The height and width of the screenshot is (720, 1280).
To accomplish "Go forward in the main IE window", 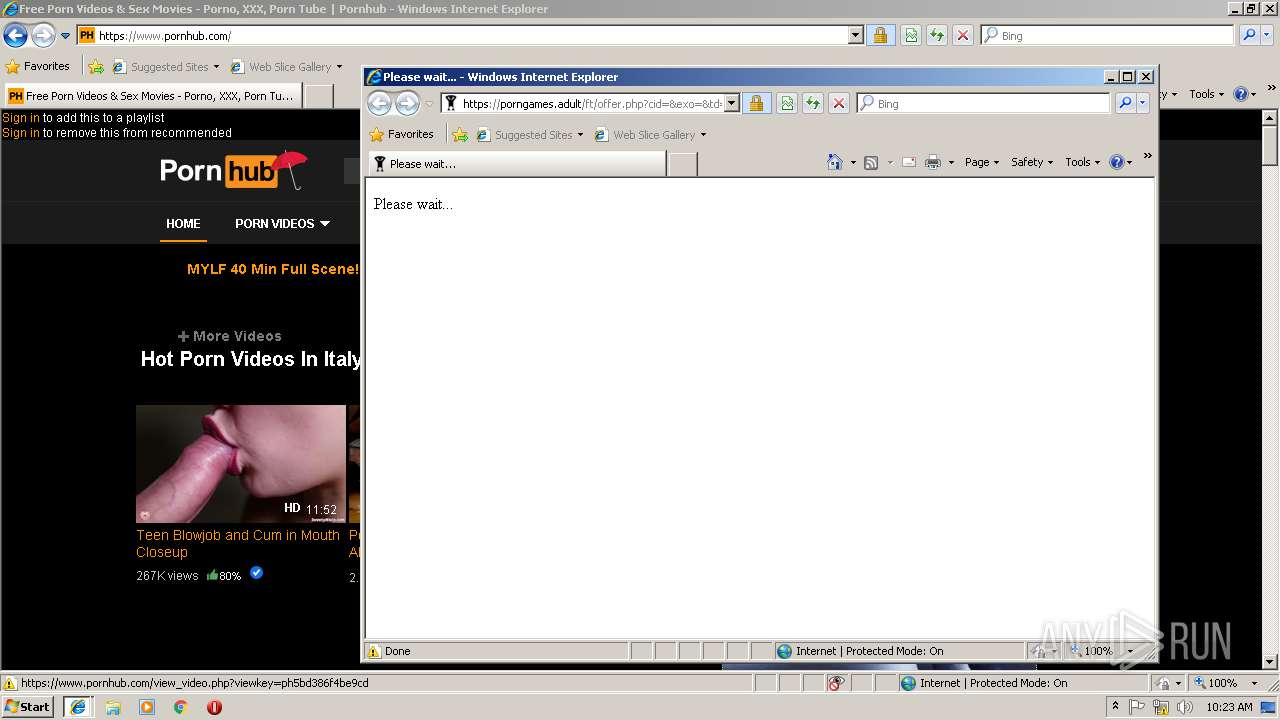I will click(x=42, y=36).
